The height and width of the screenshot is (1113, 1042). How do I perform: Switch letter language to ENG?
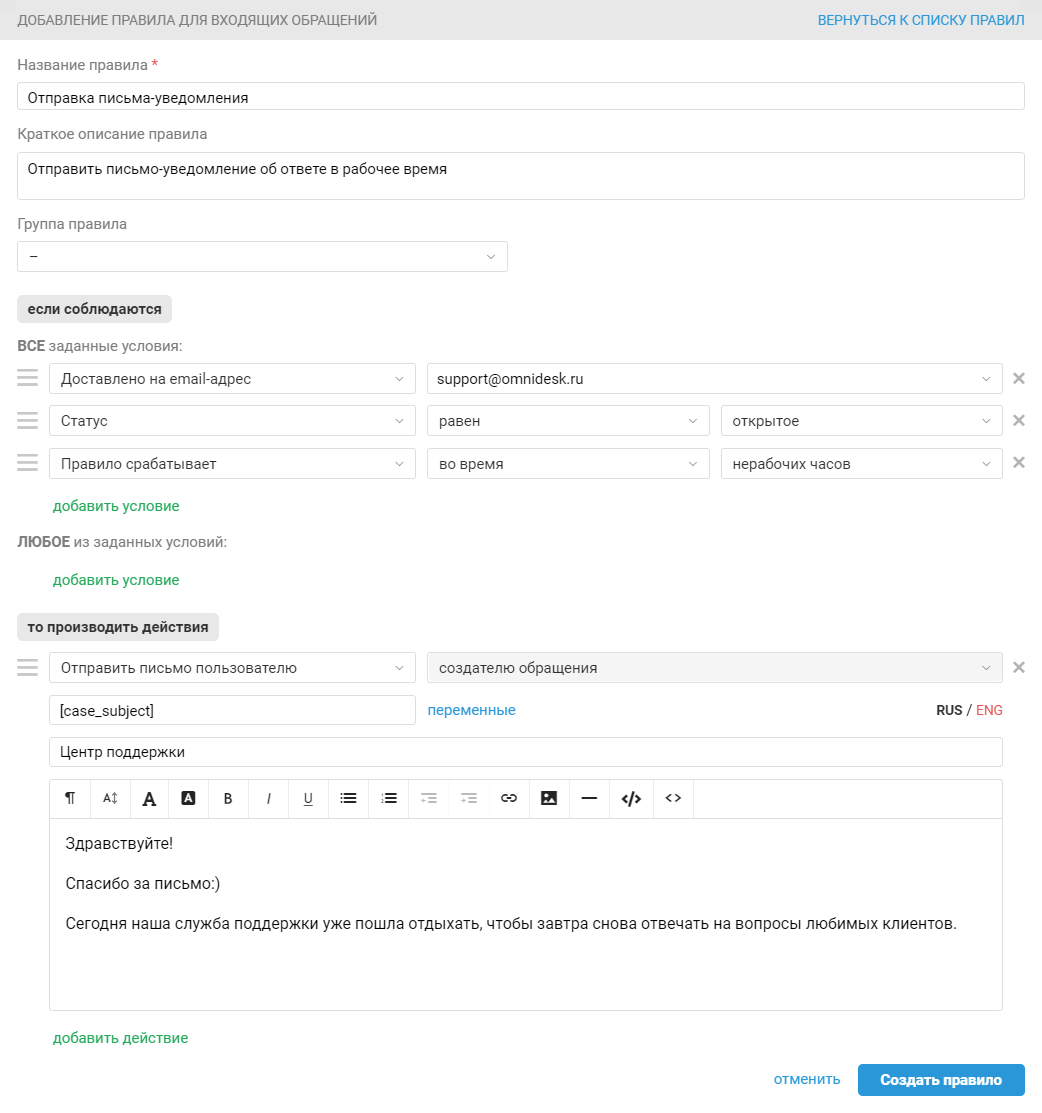989,711
